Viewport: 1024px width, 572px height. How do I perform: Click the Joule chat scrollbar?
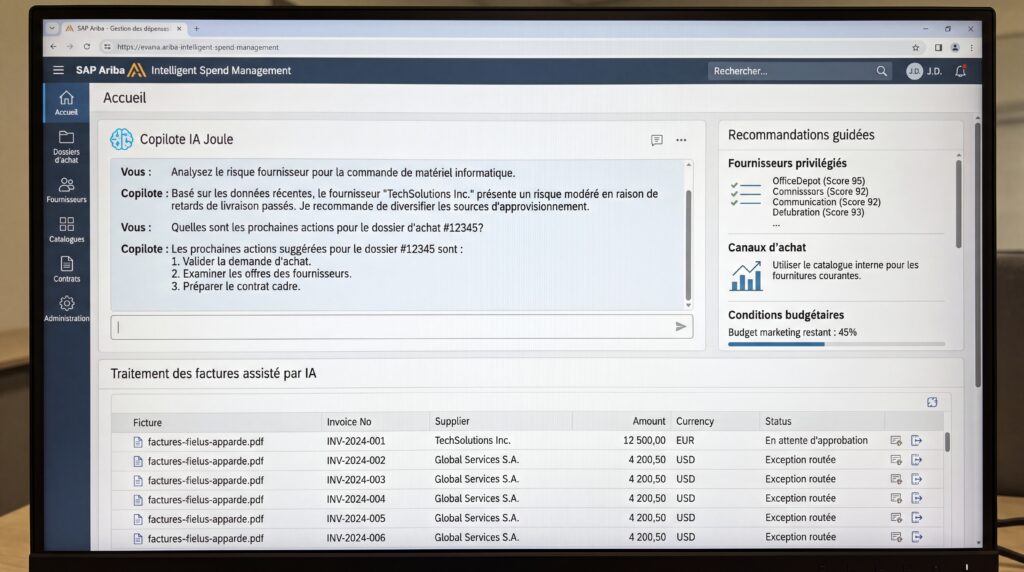688,245
